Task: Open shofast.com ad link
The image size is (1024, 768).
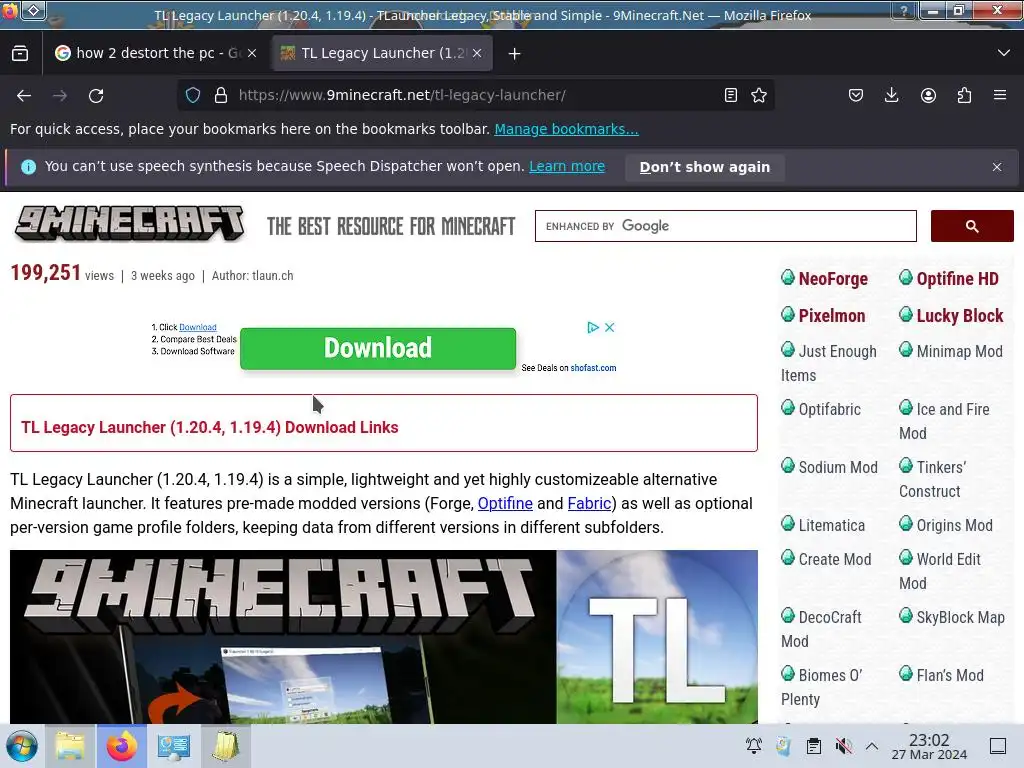Action: [593, 368]
